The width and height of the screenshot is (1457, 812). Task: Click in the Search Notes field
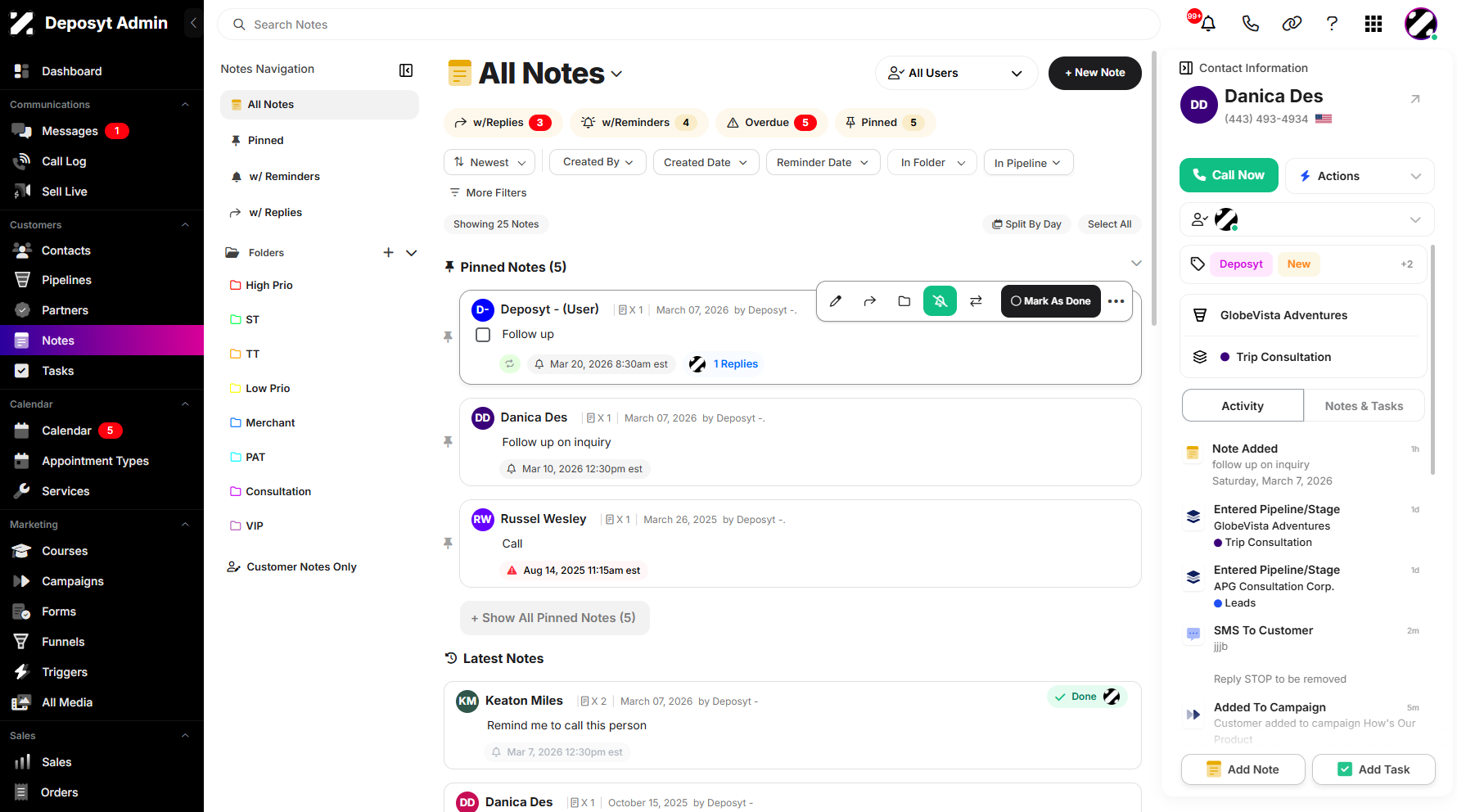(688, 25)
